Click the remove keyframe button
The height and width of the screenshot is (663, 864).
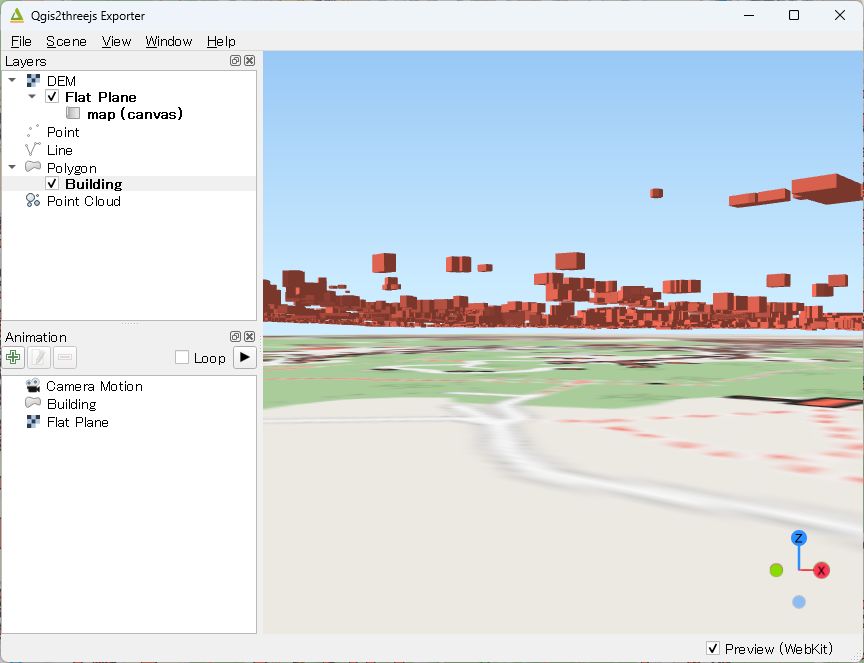pyautogui.click(x=64, y=357)
